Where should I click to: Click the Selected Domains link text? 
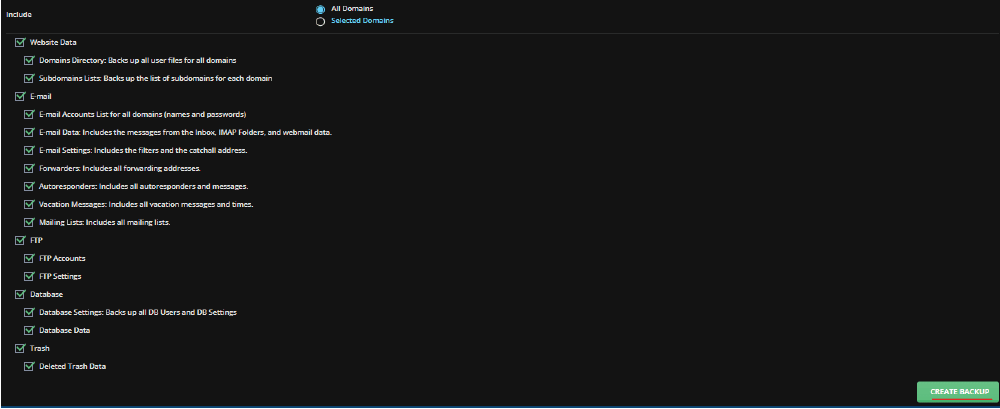point(362,21)
